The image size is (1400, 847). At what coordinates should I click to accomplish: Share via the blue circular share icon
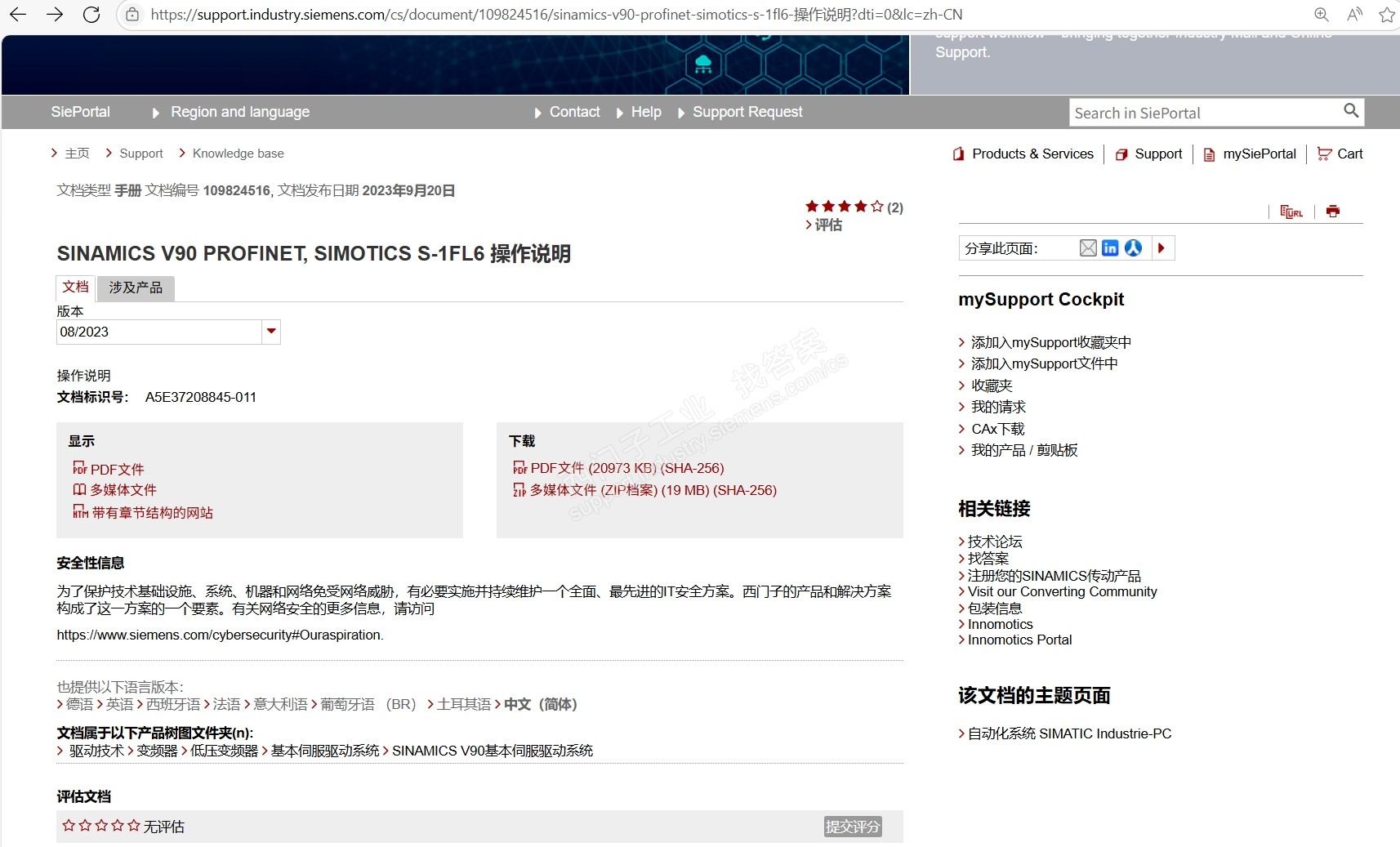(1133, 248)
